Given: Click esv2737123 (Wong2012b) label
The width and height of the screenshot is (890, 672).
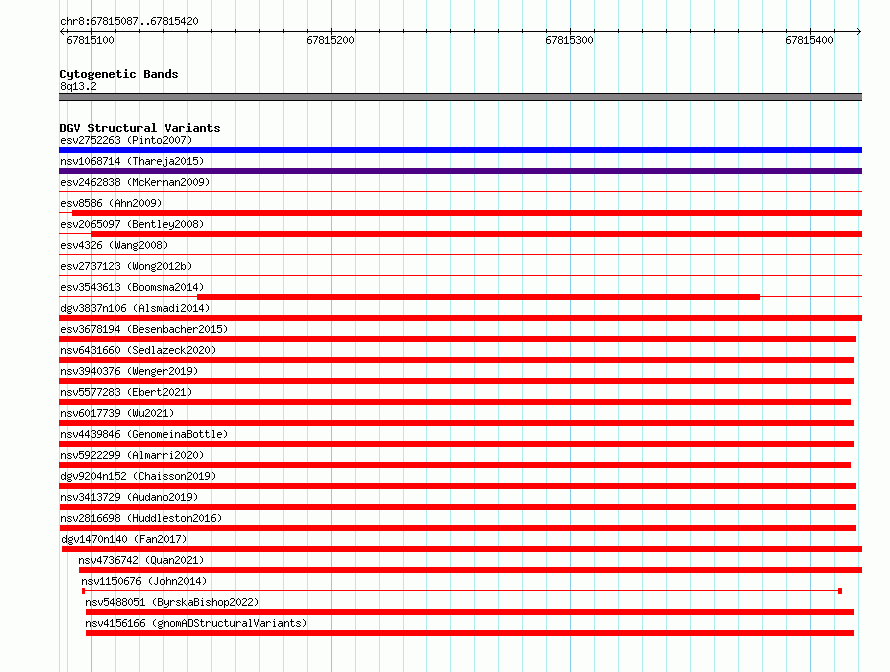Looking at the screenshot, I should click(x=126, y=266).
